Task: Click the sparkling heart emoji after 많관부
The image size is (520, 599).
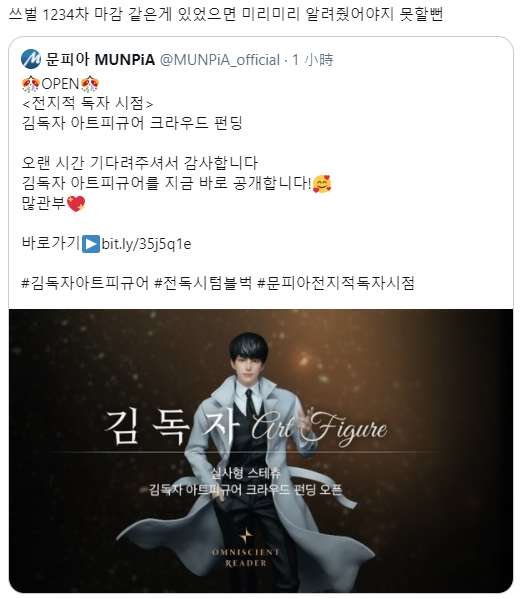Action: coord(76,204)
